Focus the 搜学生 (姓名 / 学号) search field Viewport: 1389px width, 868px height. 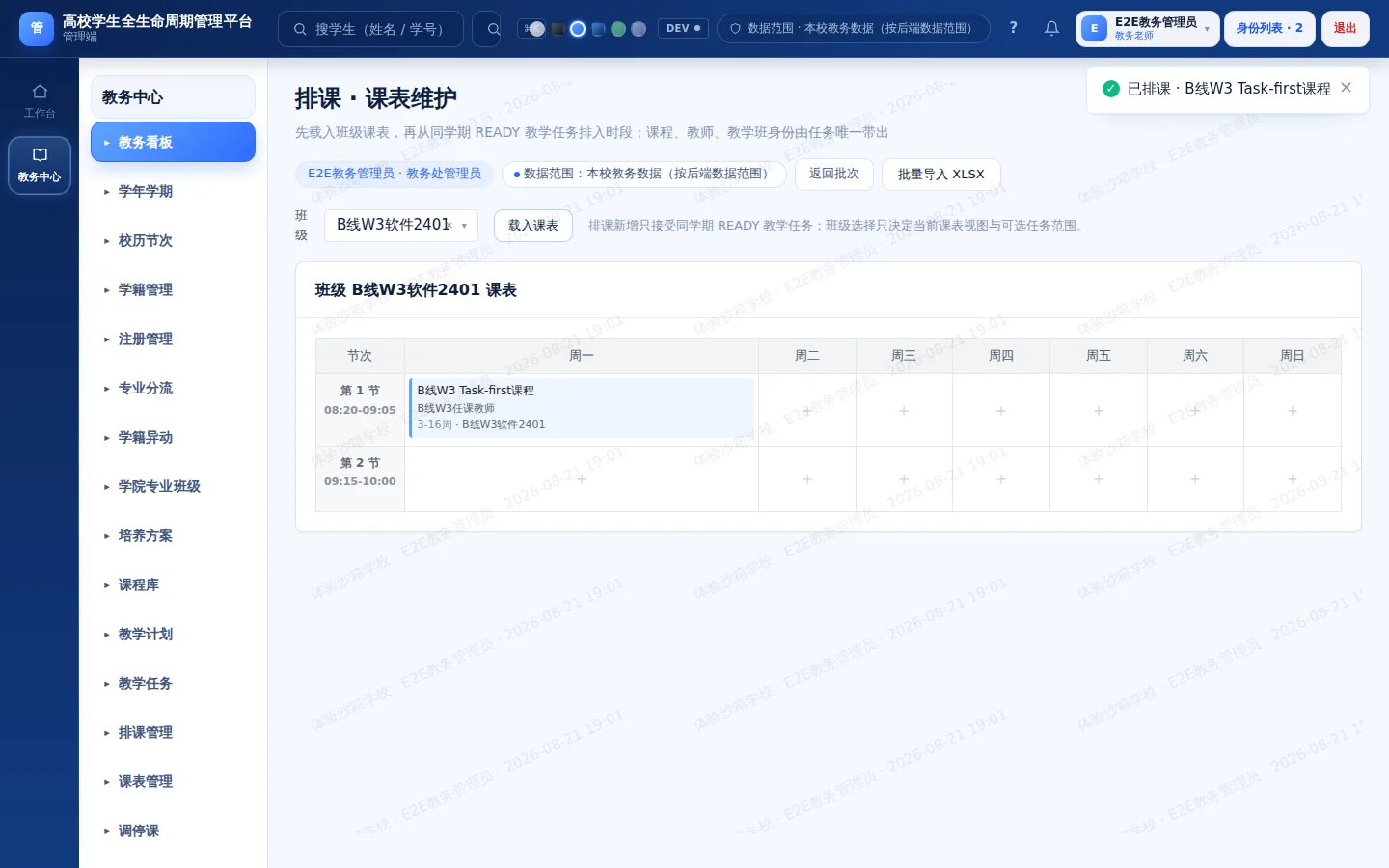(370, 29)
